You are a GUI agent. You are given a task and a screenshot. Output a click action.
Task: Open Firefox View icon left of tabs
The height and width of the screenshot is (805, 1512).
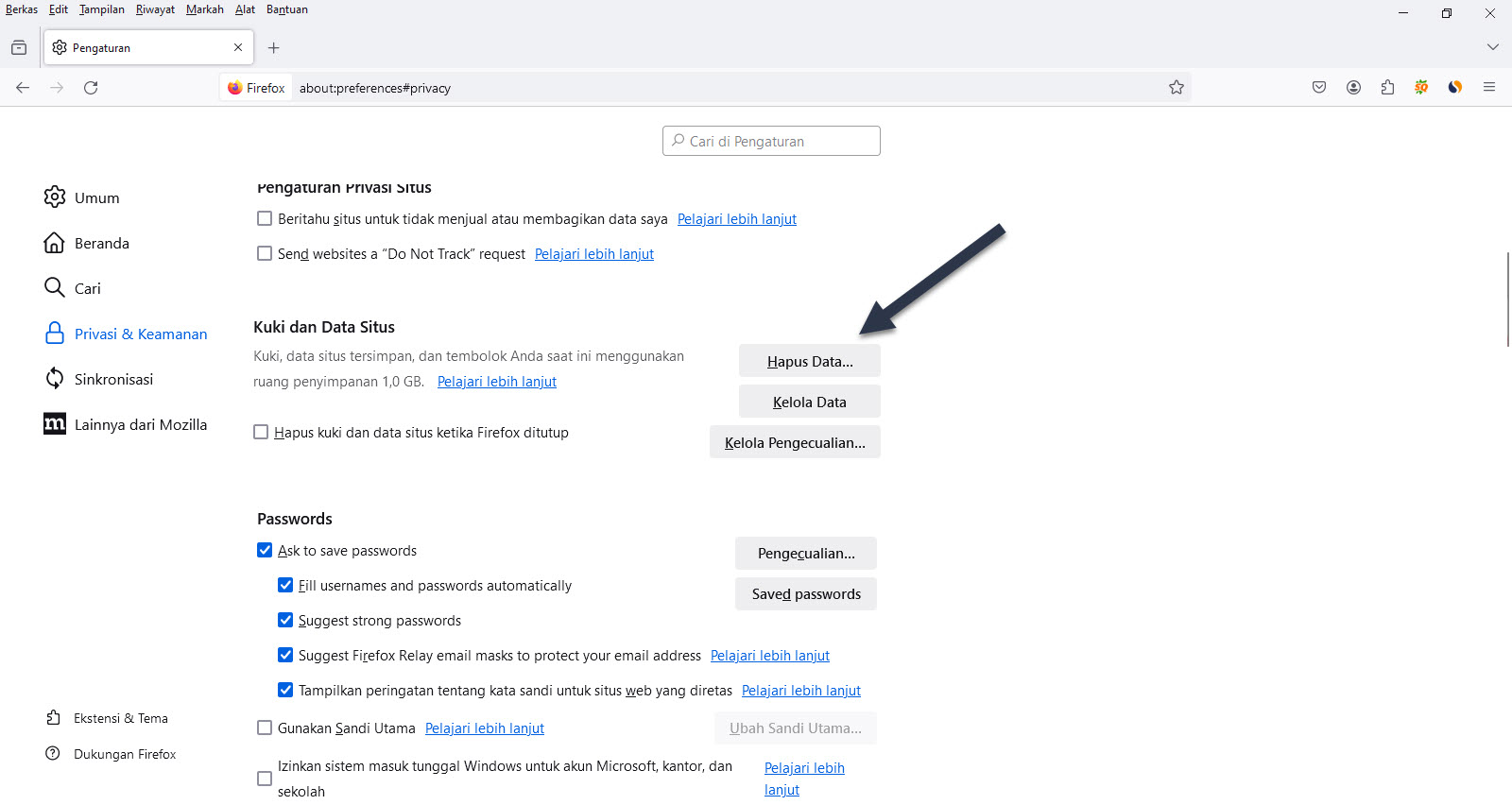click(x=19, y=47)
